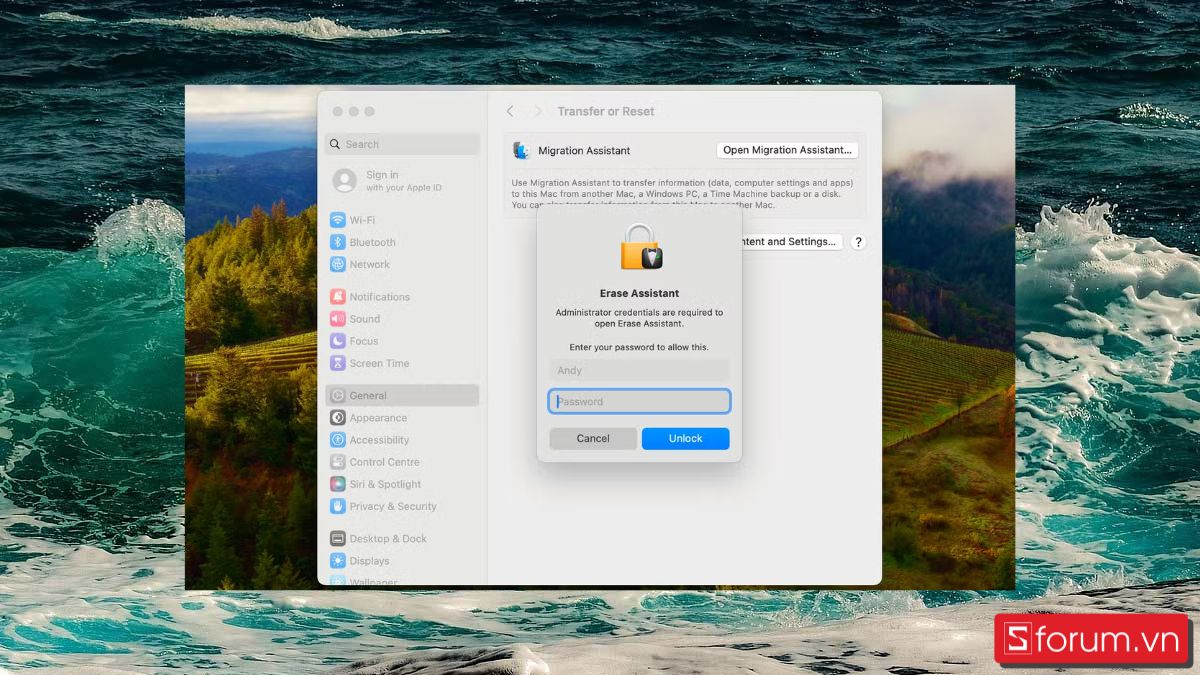The image size is (1200, 675).
Task: Open Siri & Spotlight settings
Action: pyautogui.click(x=340, y=484)
